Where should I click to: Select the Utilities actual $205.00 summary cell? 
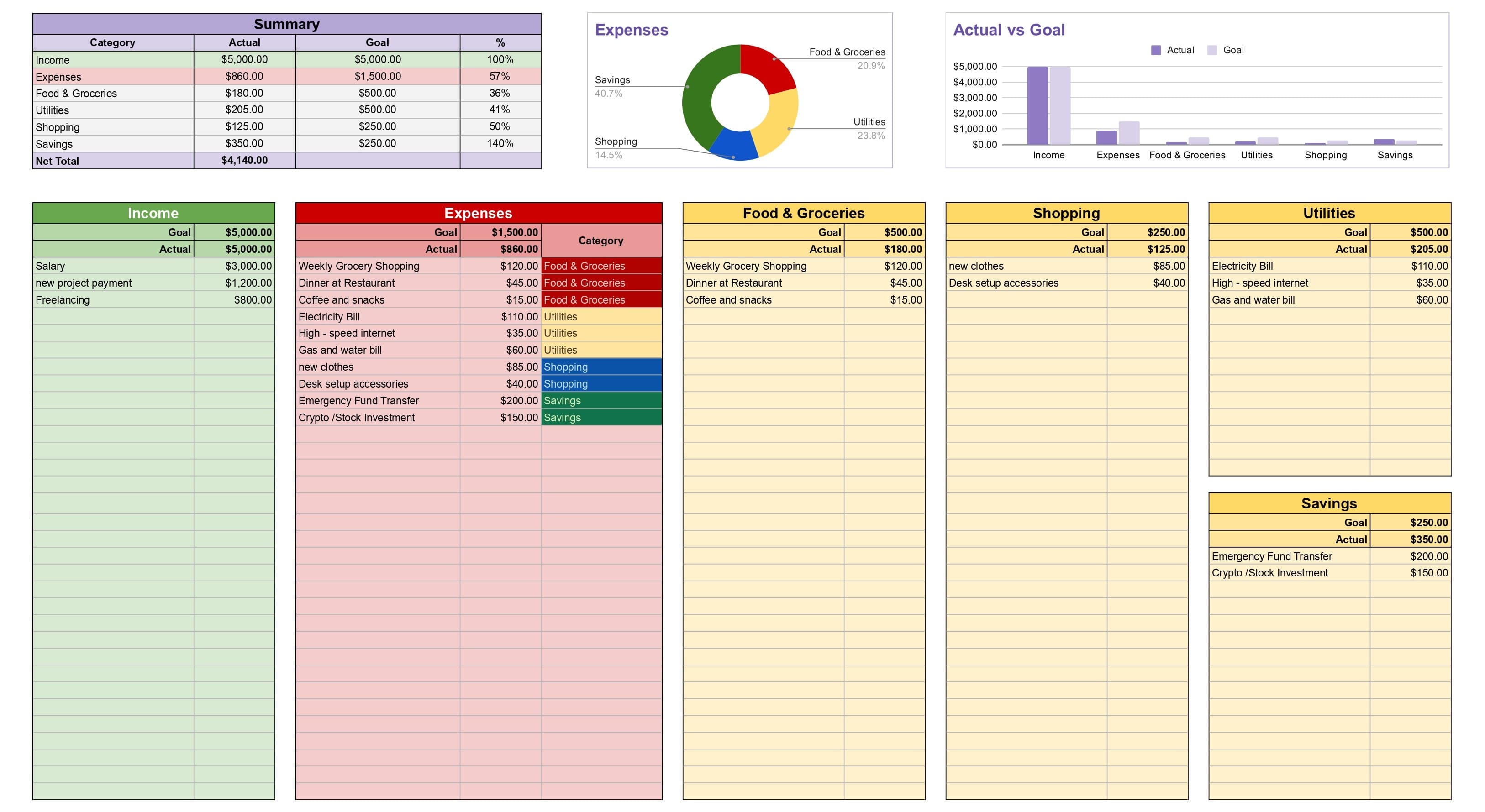[x=244, y=110]
